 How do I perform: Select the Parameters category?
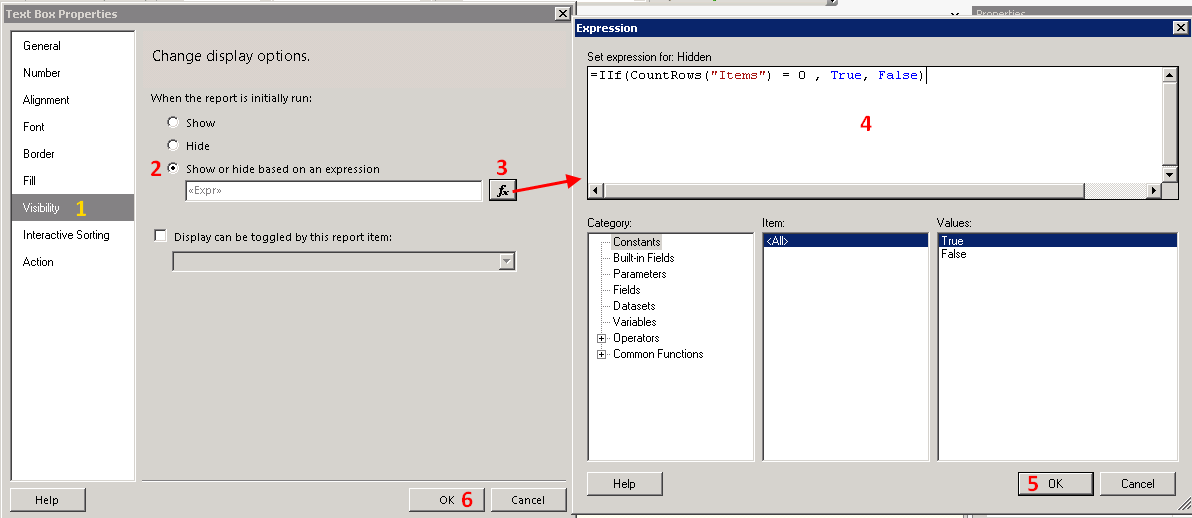[x=639, y=274]
